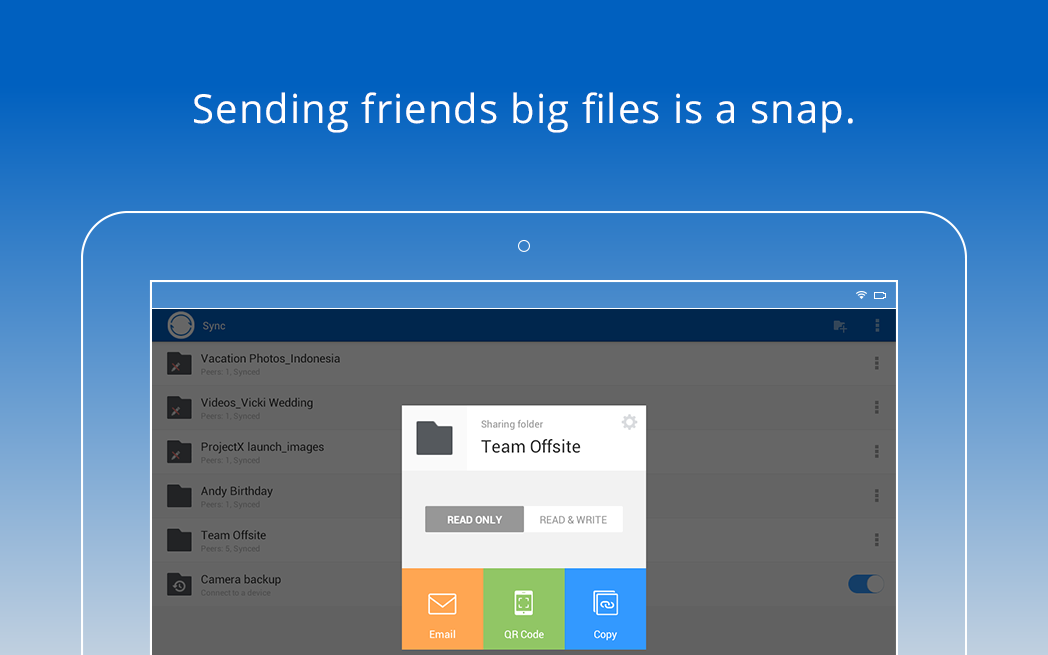This screenshot has width=1048, height=655.
Task: Switch sharing permission to READ & WRITE
Action: (x=573, y=519)
